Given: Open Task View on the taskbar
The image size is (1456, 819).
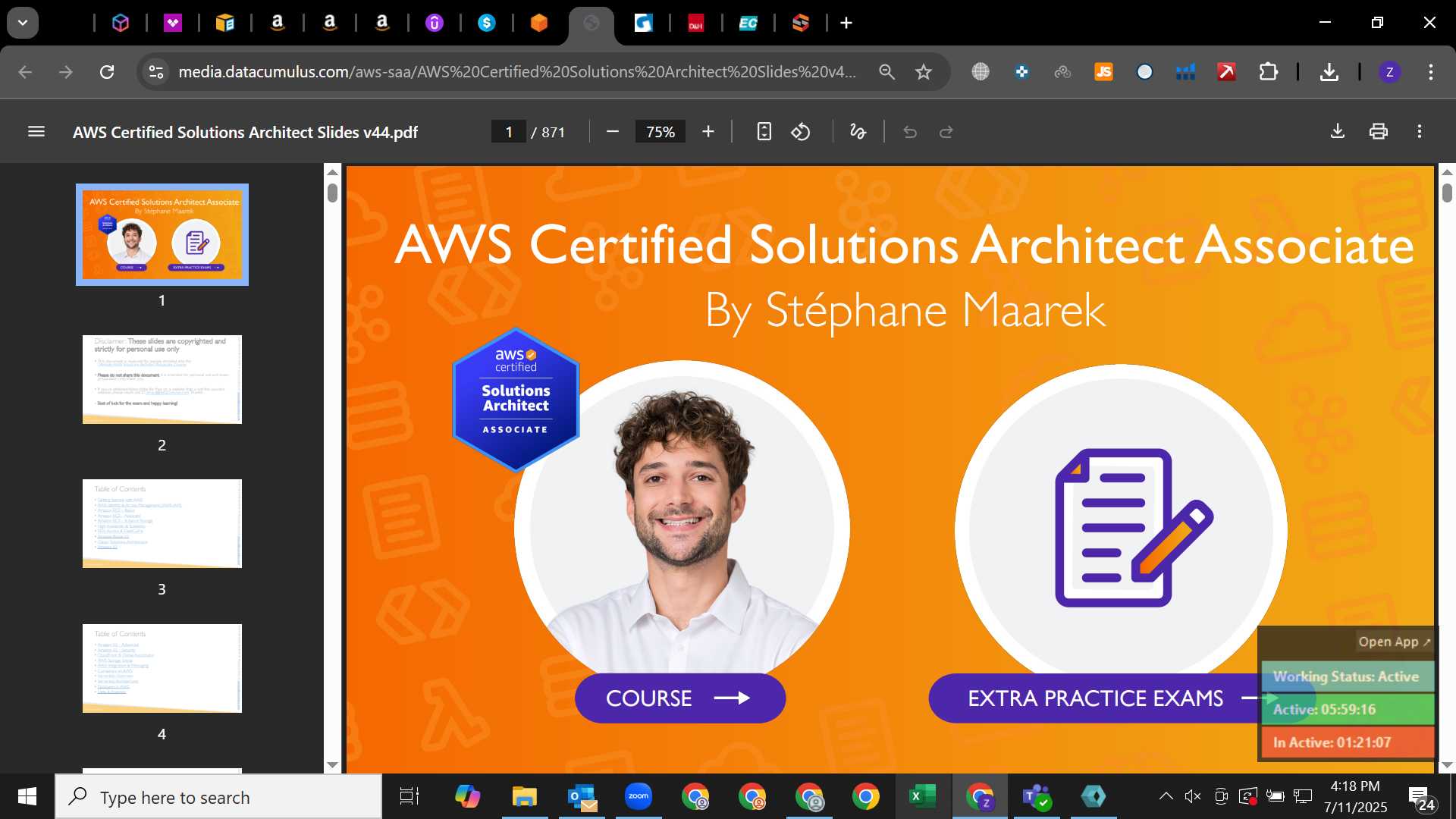Looking at the screenshot, I should [409, 797].
